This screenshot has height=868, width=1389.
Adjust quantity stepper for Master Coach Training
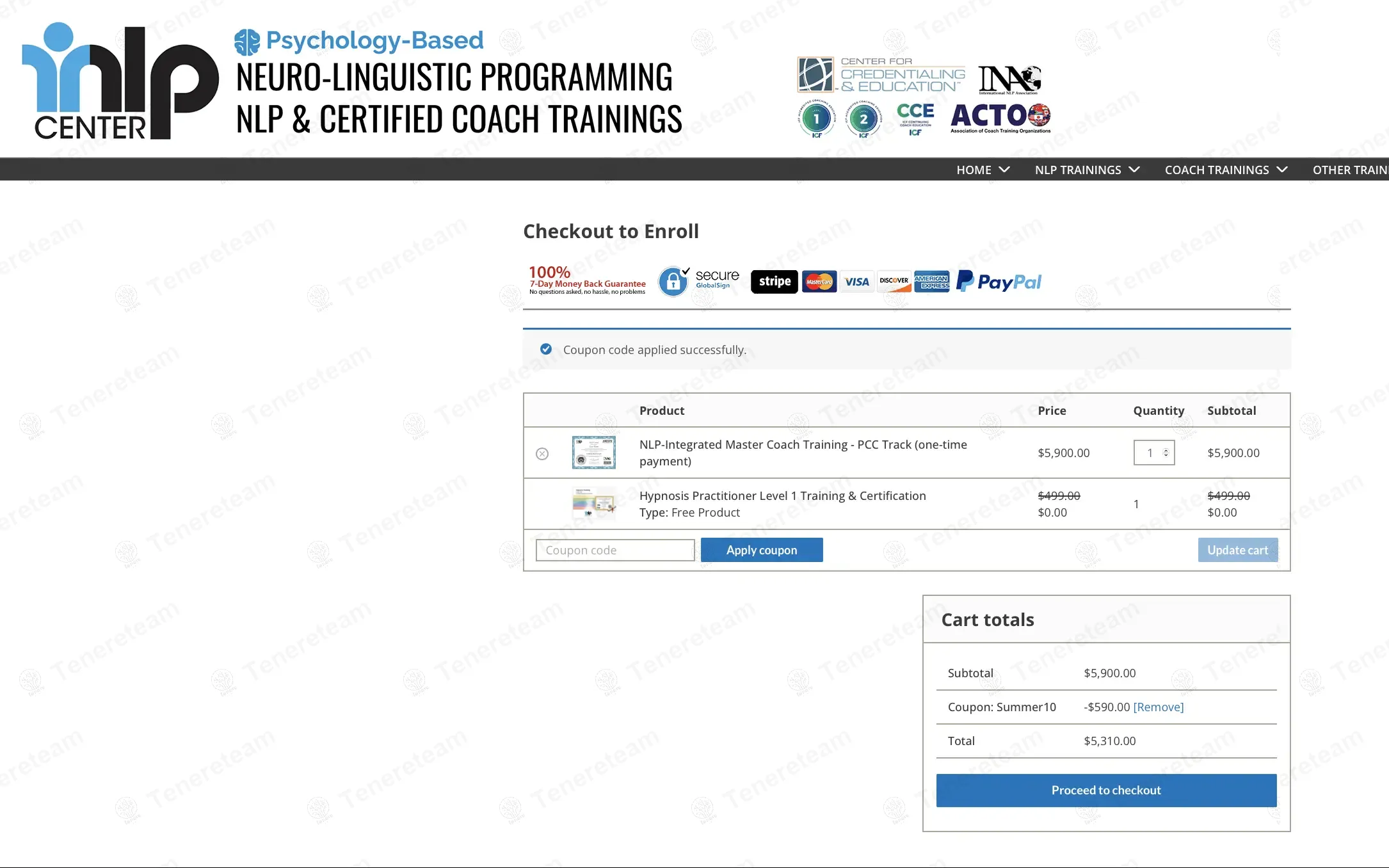pyautogui.click(x=1166, y=453)
